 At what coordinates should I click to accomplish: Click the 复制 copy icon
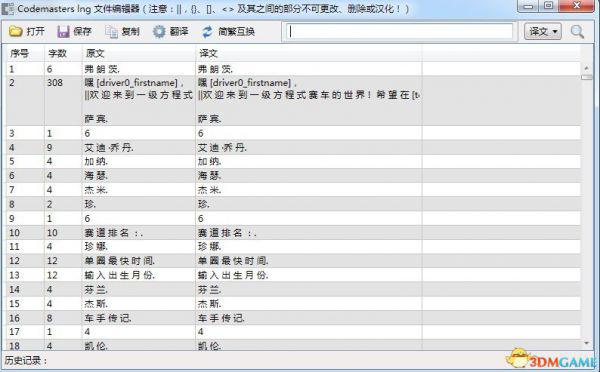pos(111,31)
